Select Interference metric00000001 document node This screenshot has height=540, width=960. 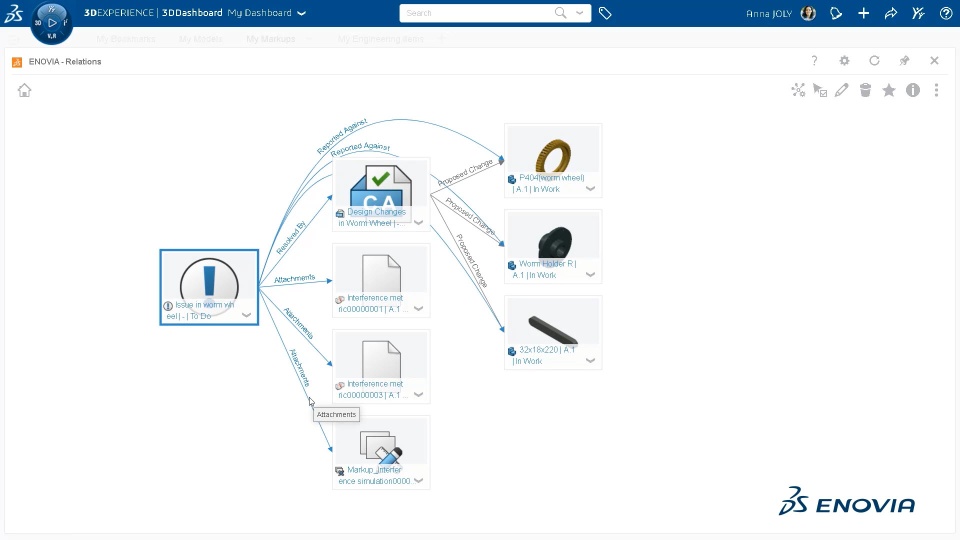click(381, 280)
